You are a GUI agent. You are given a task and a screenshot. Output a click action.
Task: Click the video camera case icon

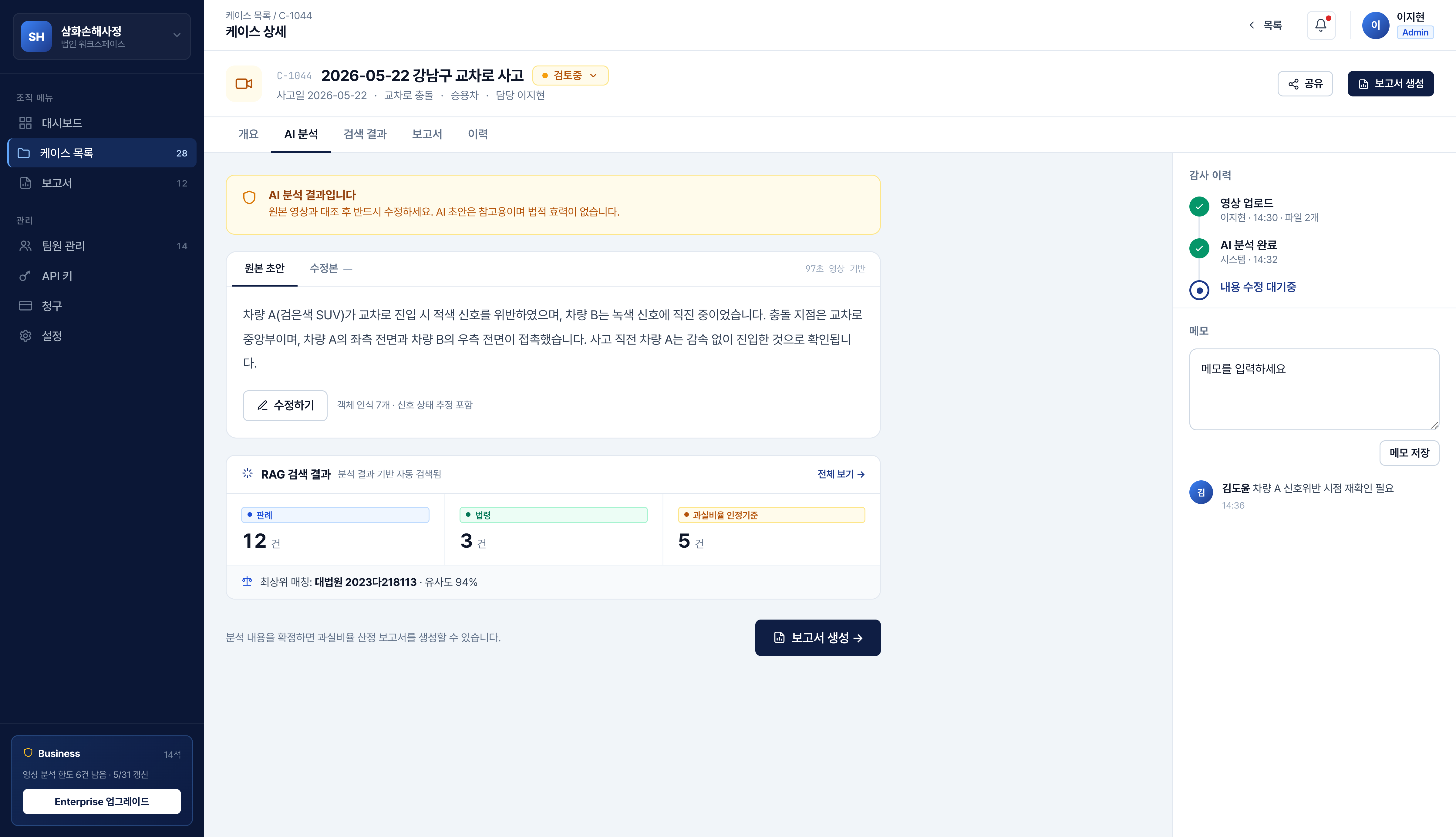[244, 84]
